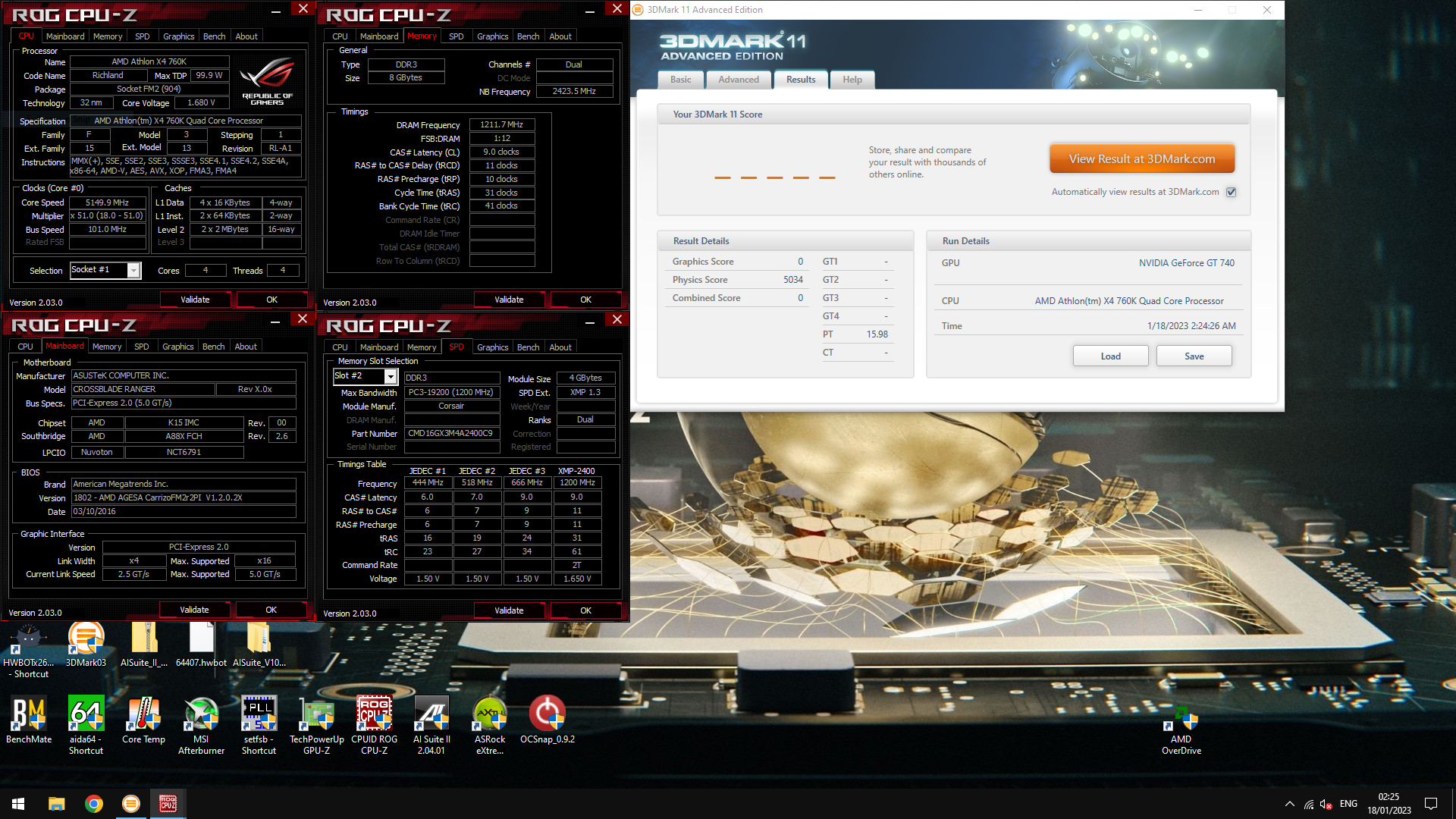This screenshot has height=819, width=1456.
Task: Open About tab in top-left CPU-Z window
Action: pos(246,36)
